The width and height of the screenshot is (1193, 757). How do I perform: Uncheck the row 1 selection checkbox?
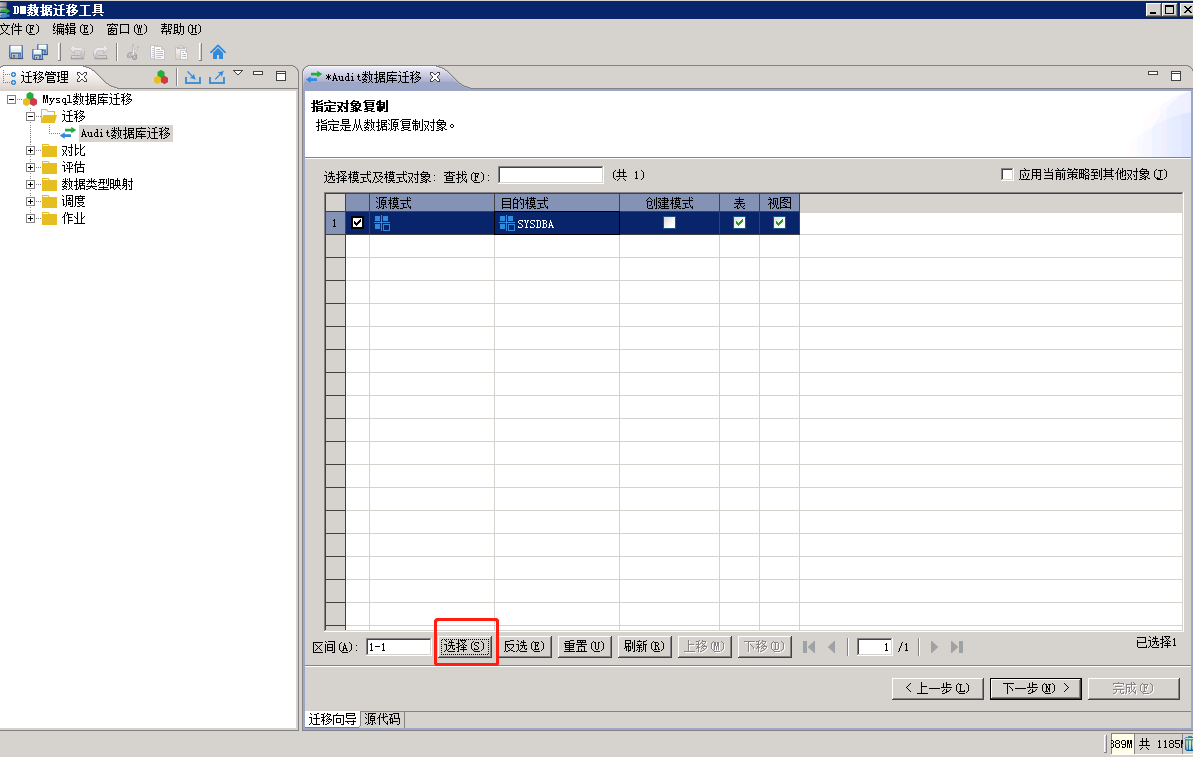358,223
